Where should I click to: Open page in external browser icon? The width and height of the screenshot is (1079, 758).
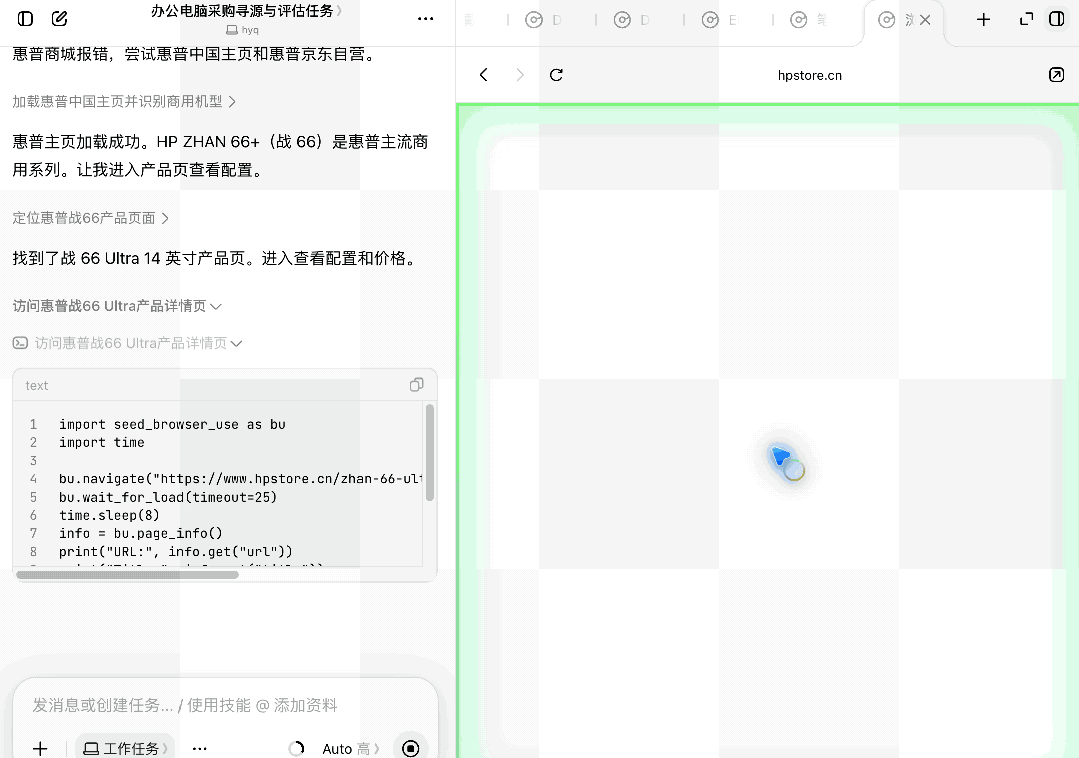coord(1056,75)
